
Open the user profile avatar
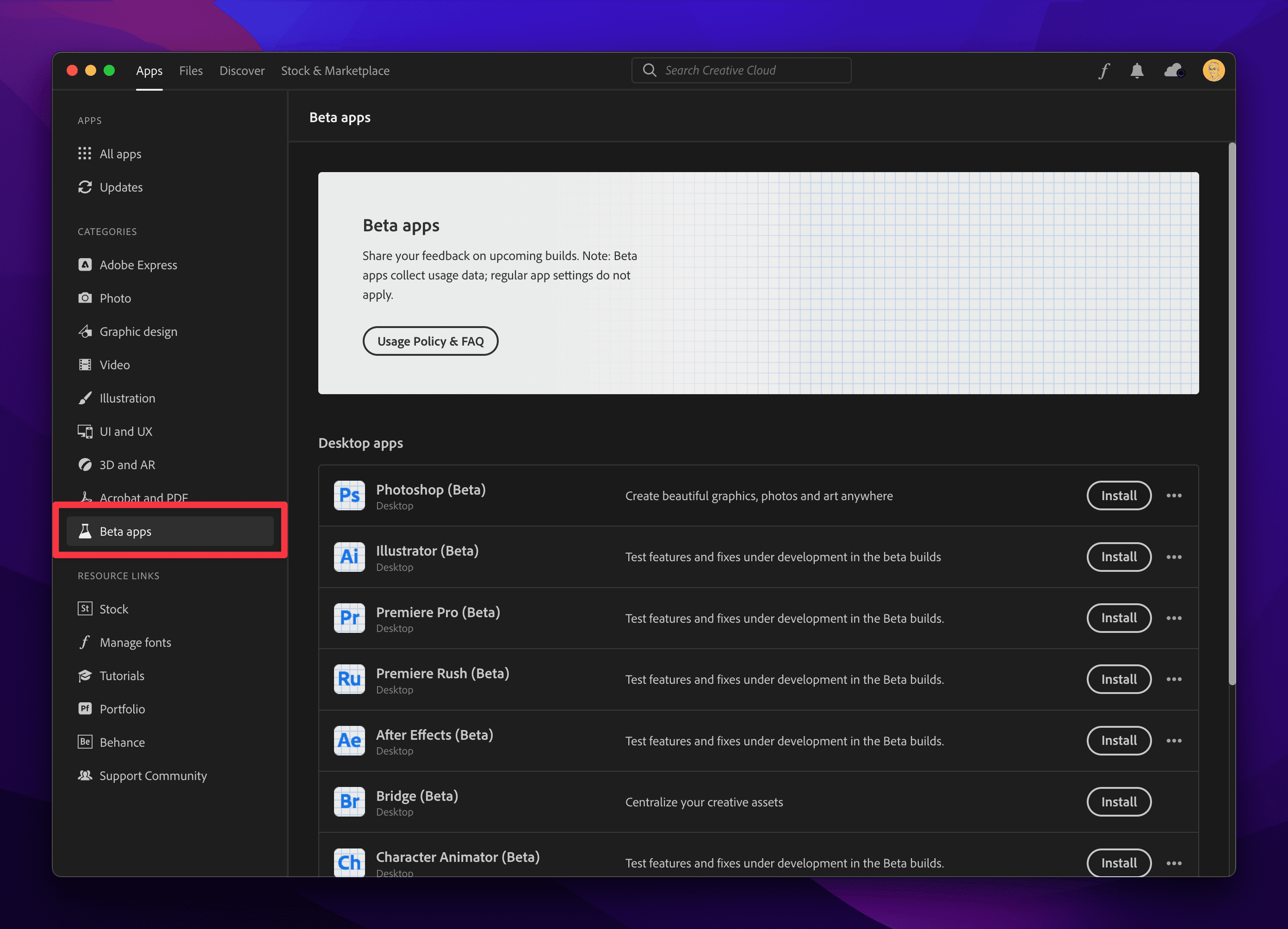[1213, 71]
